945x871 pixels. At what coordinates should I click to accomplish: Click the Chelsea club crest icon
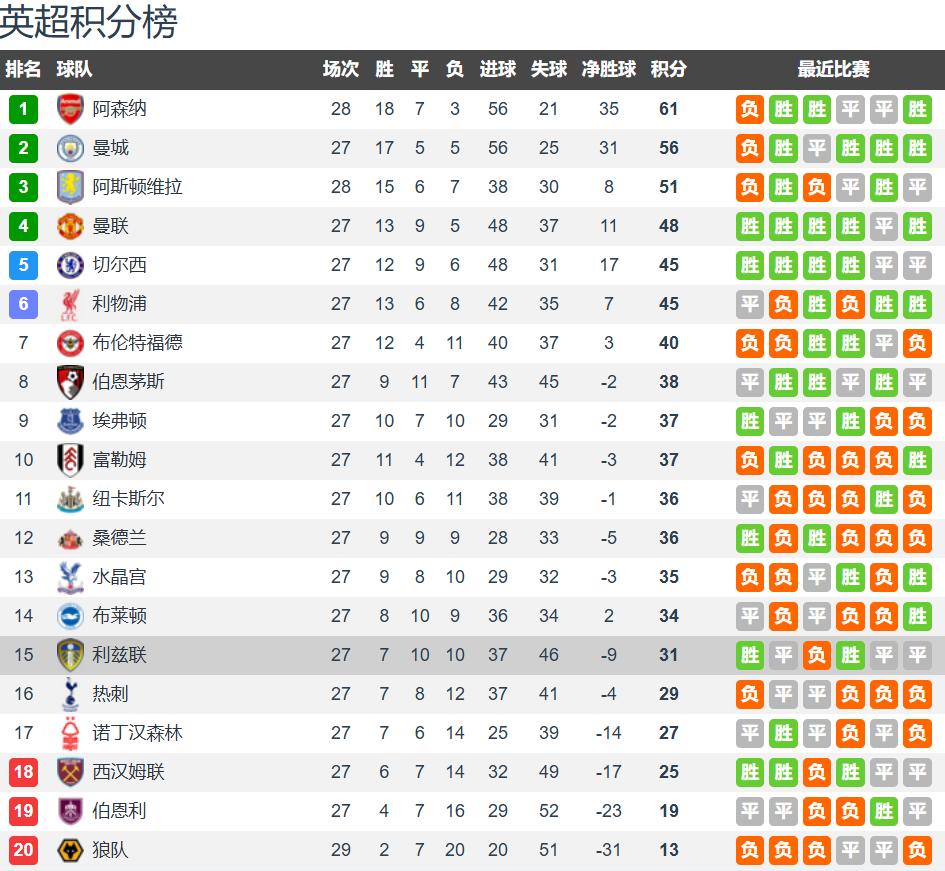(x=70, y=265)
